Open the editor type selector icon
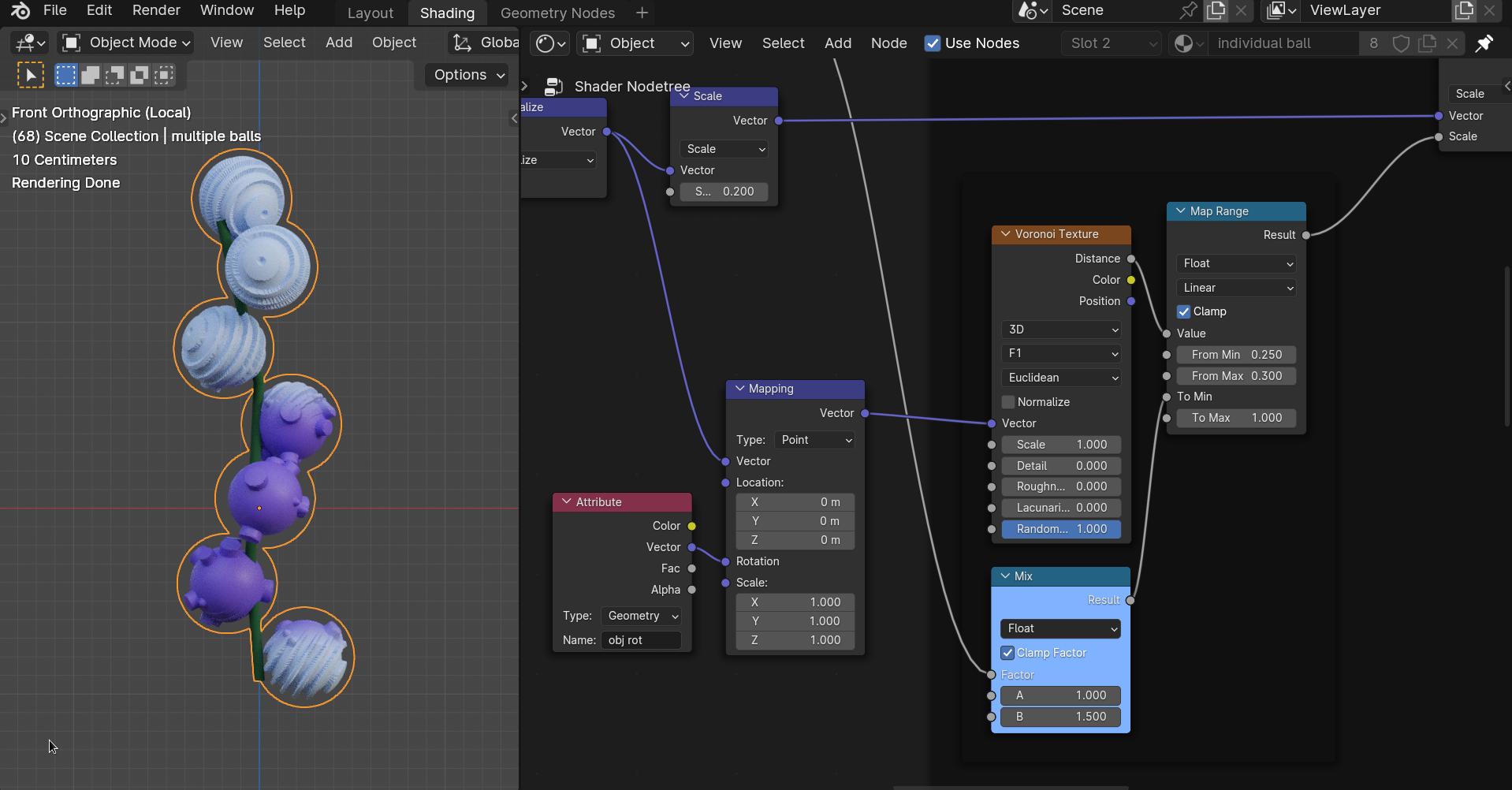Screen dimensions: 1512x790 click(30, 43)
